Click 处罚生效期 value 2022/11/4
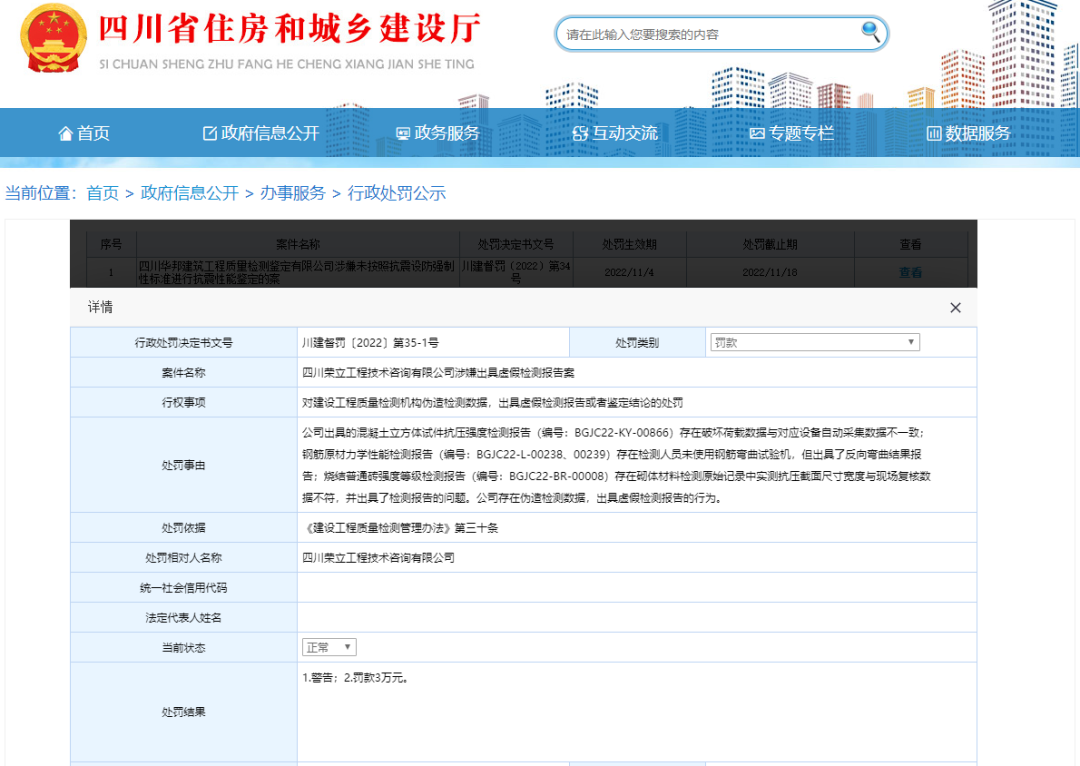Viewport: 1080px width, 766px height. pos(629,273)
